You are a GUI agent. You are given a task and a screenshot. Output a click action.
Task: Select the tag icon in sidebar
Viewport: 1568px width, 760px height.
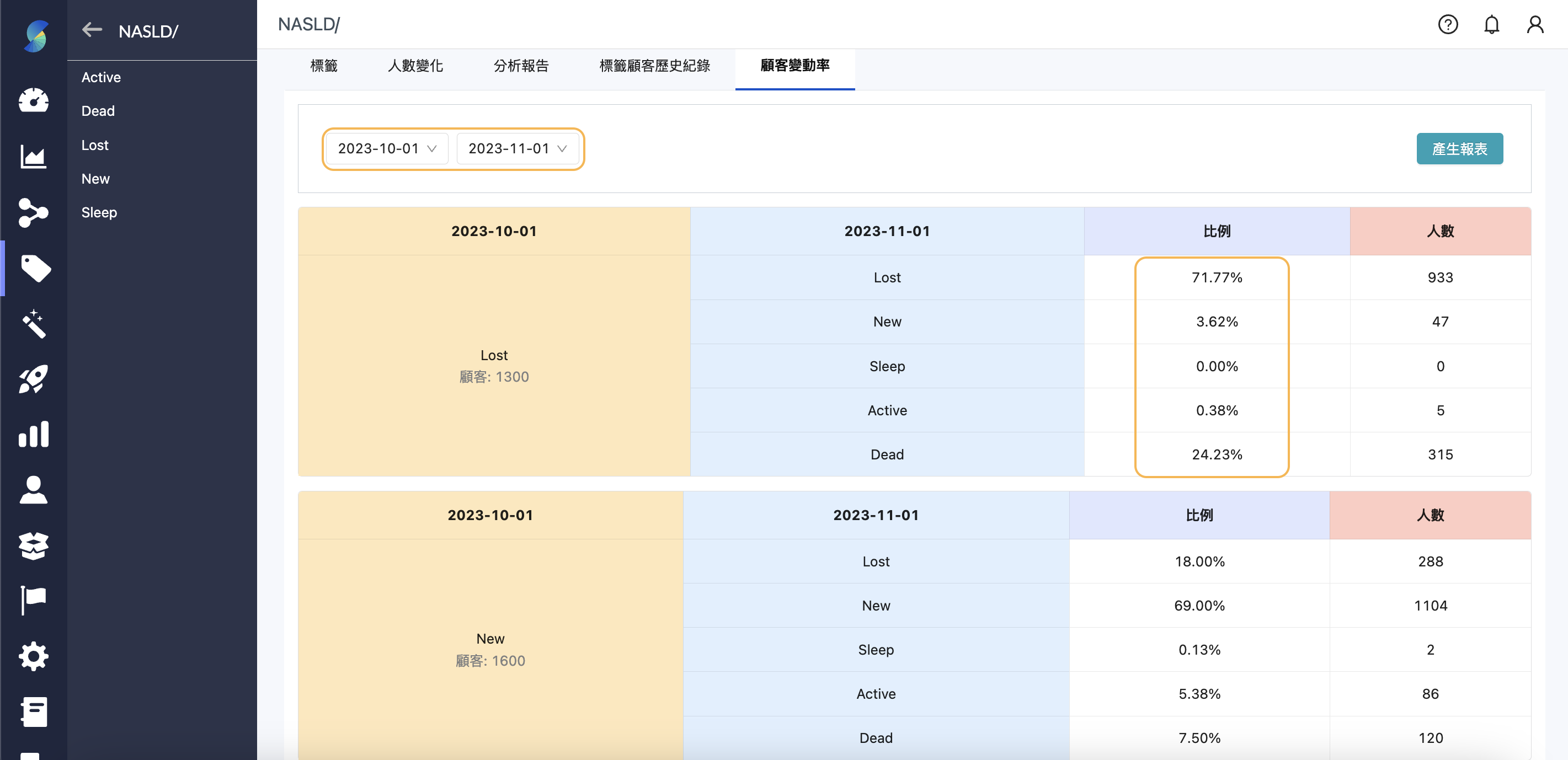pos(35,269)
